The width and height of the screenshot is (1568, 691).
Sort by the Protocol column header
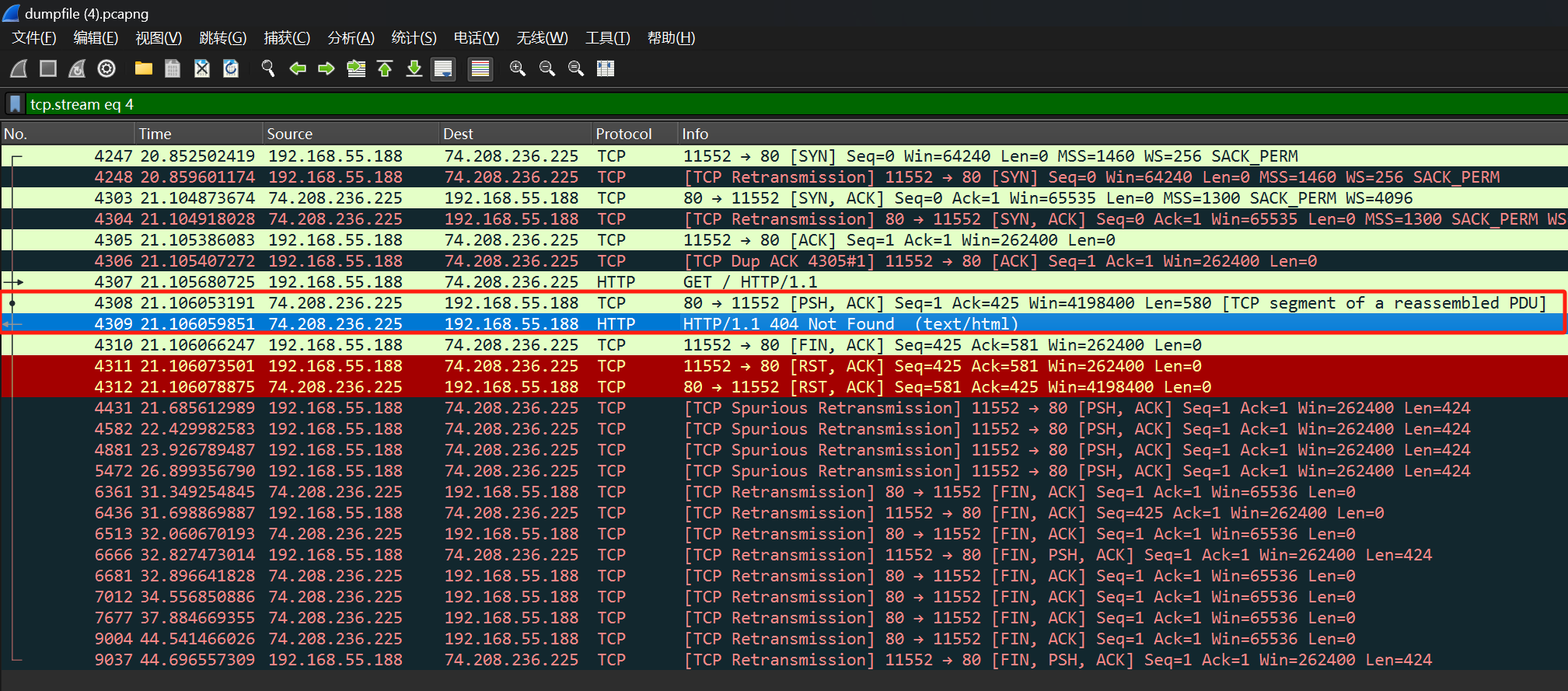tap(623, 134)
